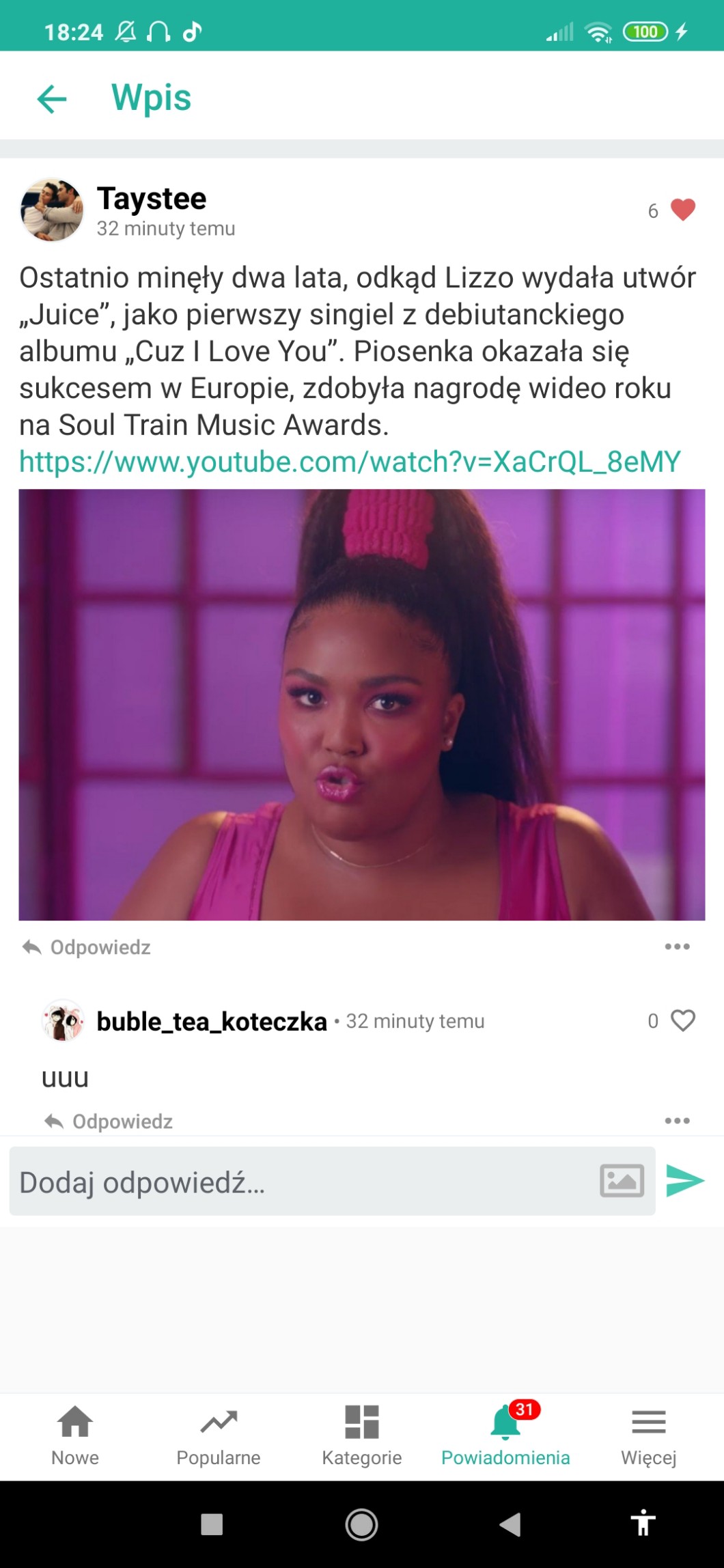Unlike Taystee's post with the red heart
Screen dimensions: 724x1568
pyautogui.click(x=682, y=210)
